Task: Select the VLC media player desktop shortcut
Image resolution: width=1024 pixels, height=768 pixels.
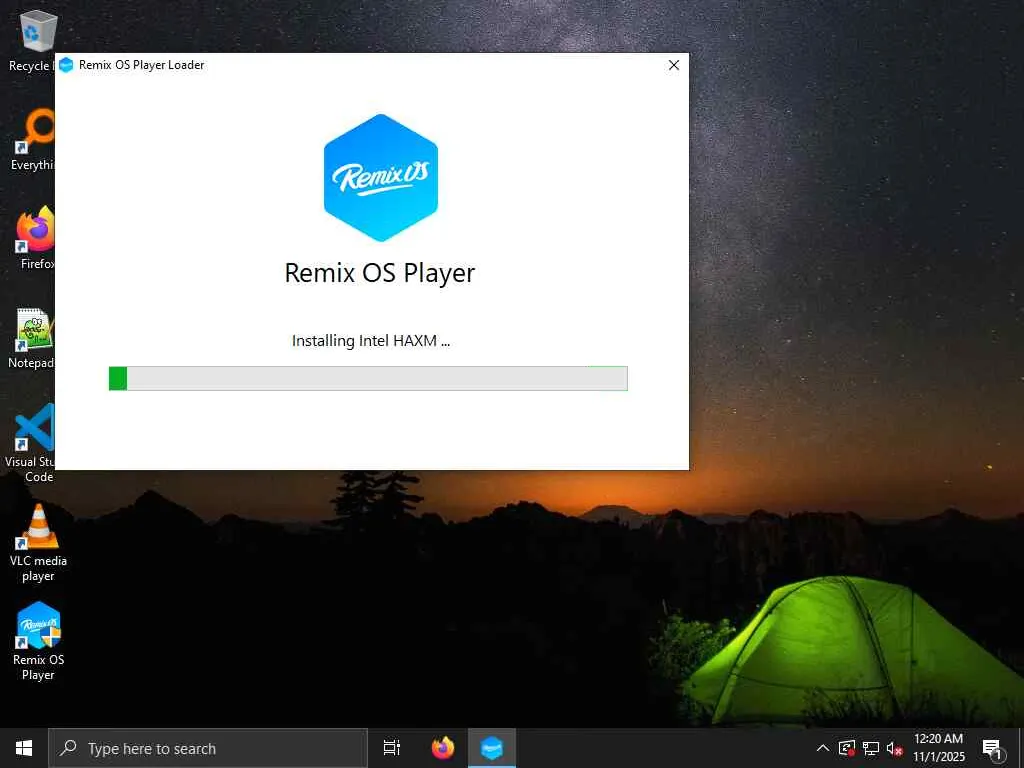Action: click(38, 543)
